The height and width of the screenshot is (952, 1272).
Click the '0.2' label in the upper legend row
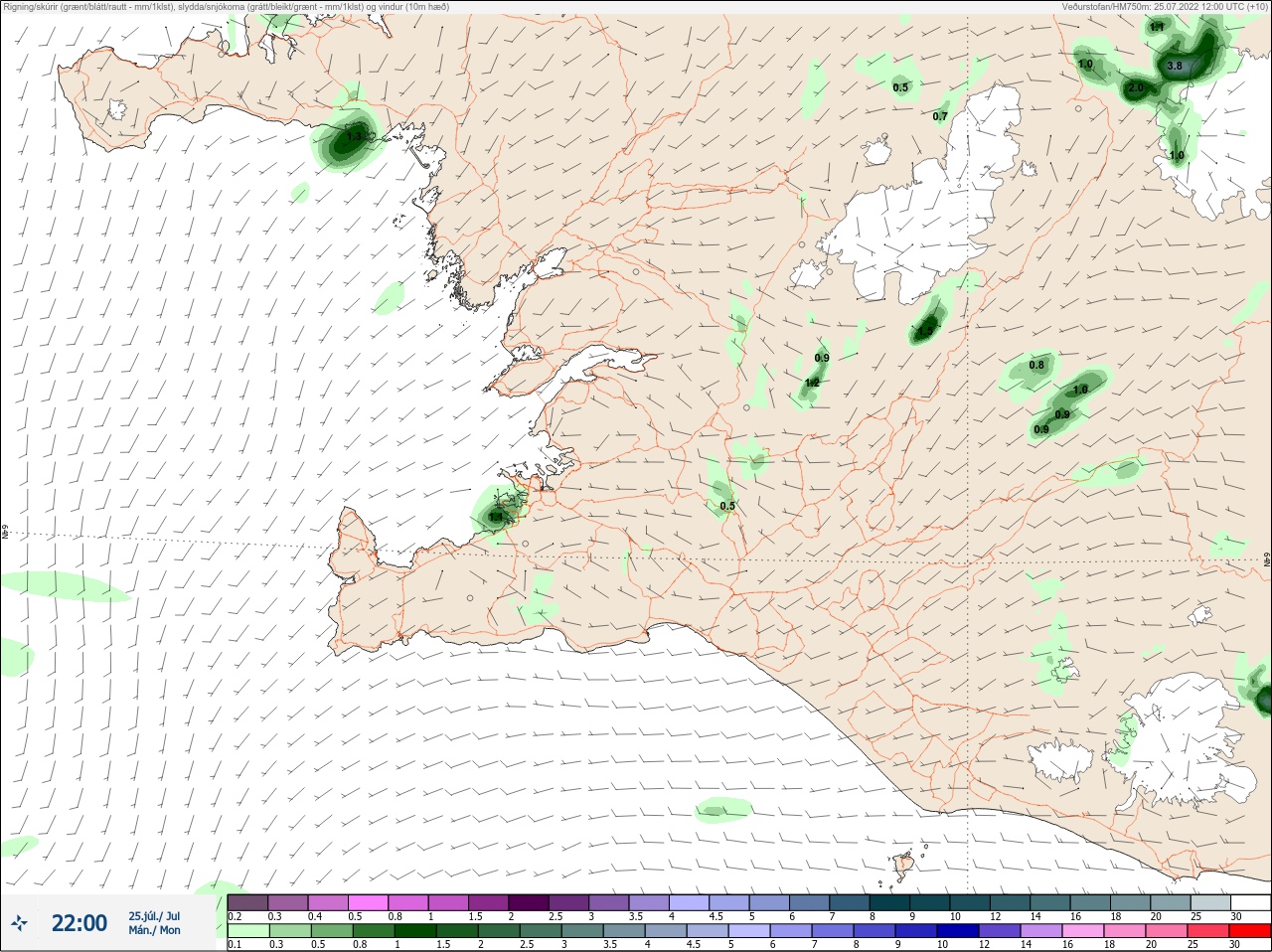235,916
